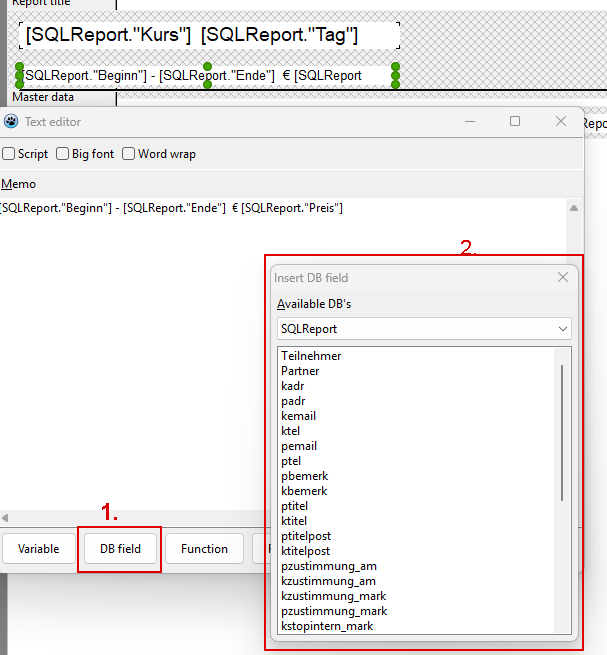Image resolution: width=607 pixels, height=655 pixels.
Task: Maximize the Text editor window
Action: (515, 121)
